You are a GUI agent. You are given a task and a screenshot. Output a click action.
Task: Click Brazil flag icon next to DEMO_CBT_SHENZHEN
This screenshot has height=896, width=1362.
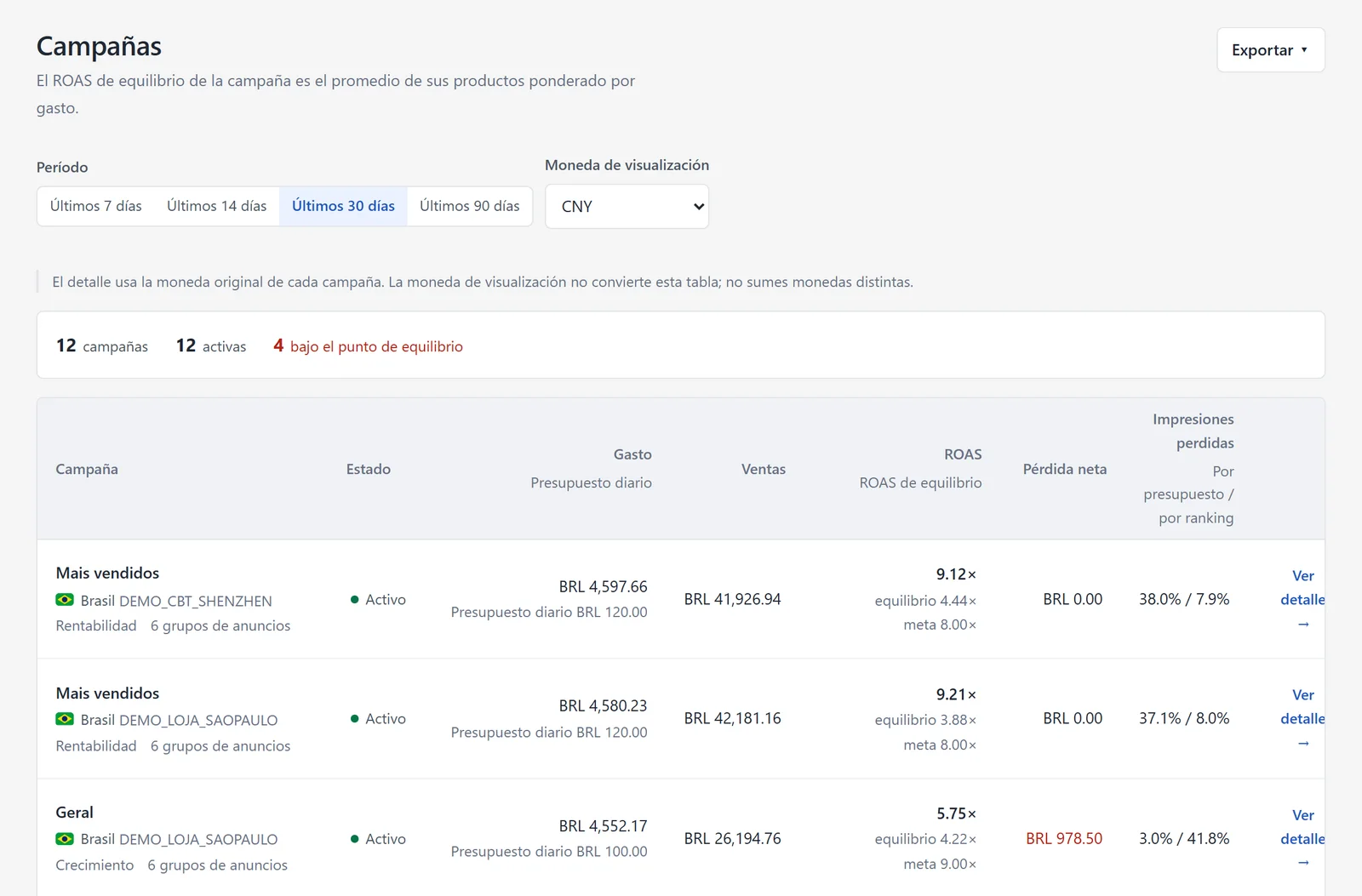tap(65, 600)
